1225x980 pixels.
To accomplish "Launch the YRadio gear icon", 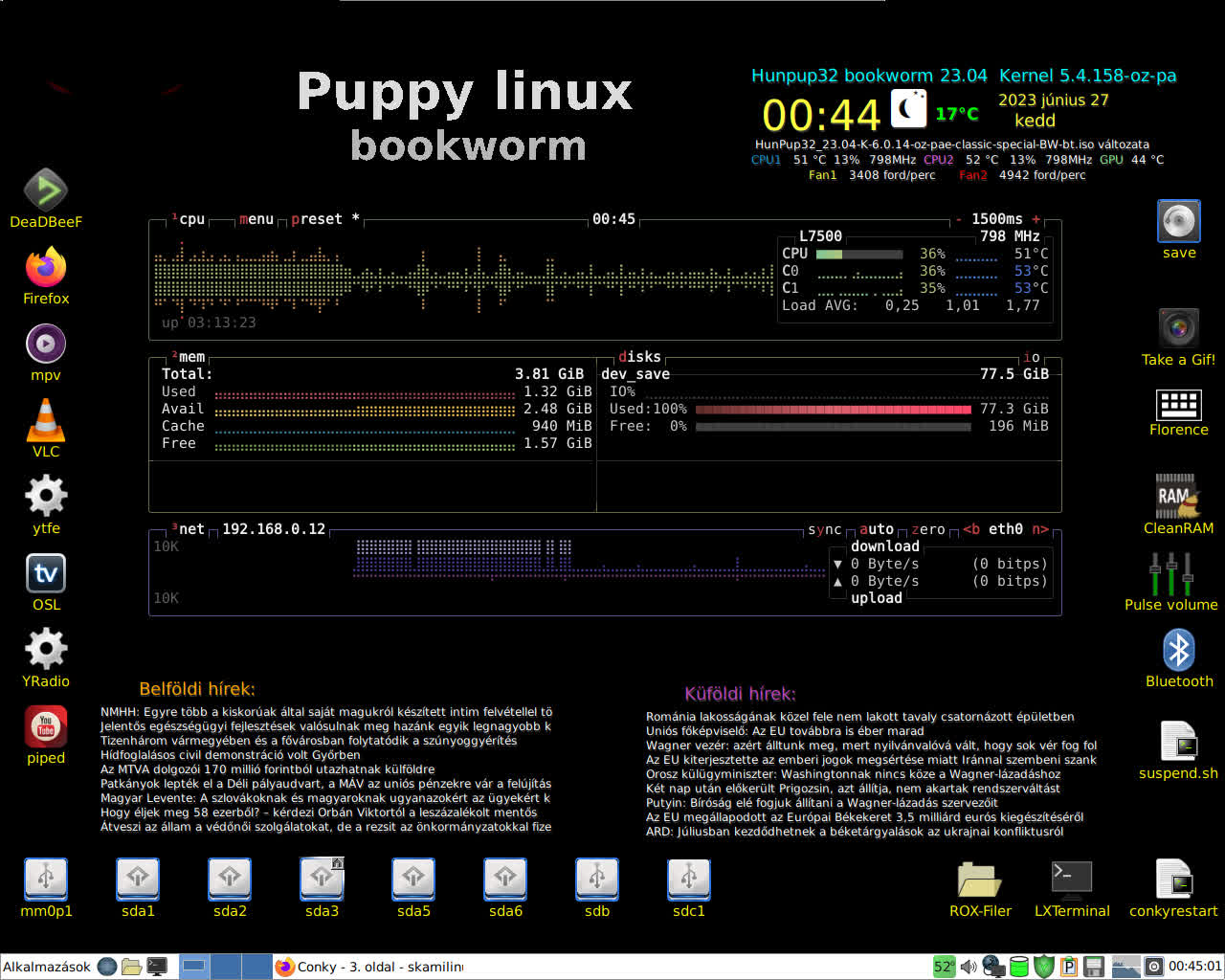I will pyautogui.click(x=45, y=650).
